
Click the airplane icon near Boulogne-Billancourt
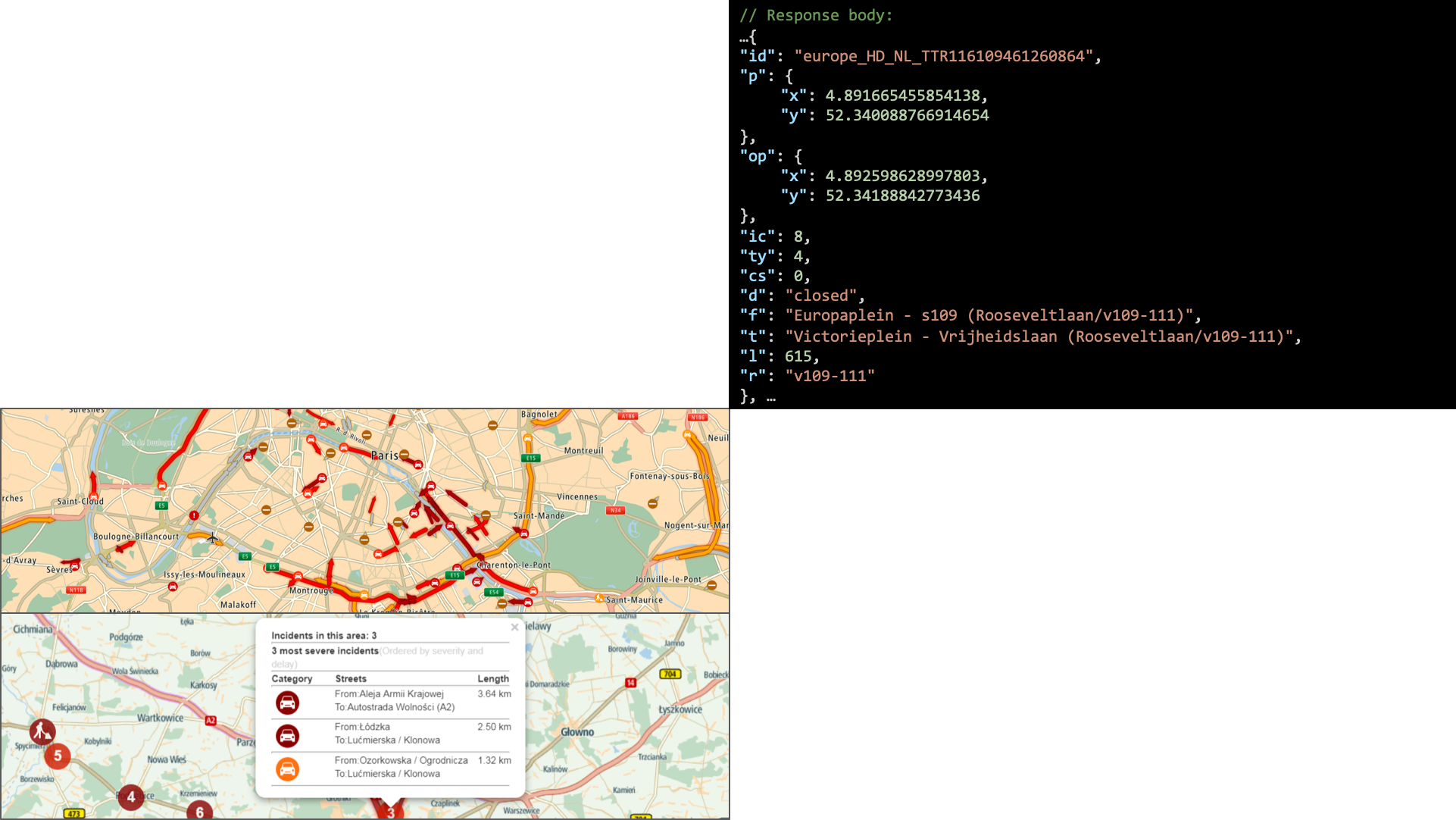213,538
